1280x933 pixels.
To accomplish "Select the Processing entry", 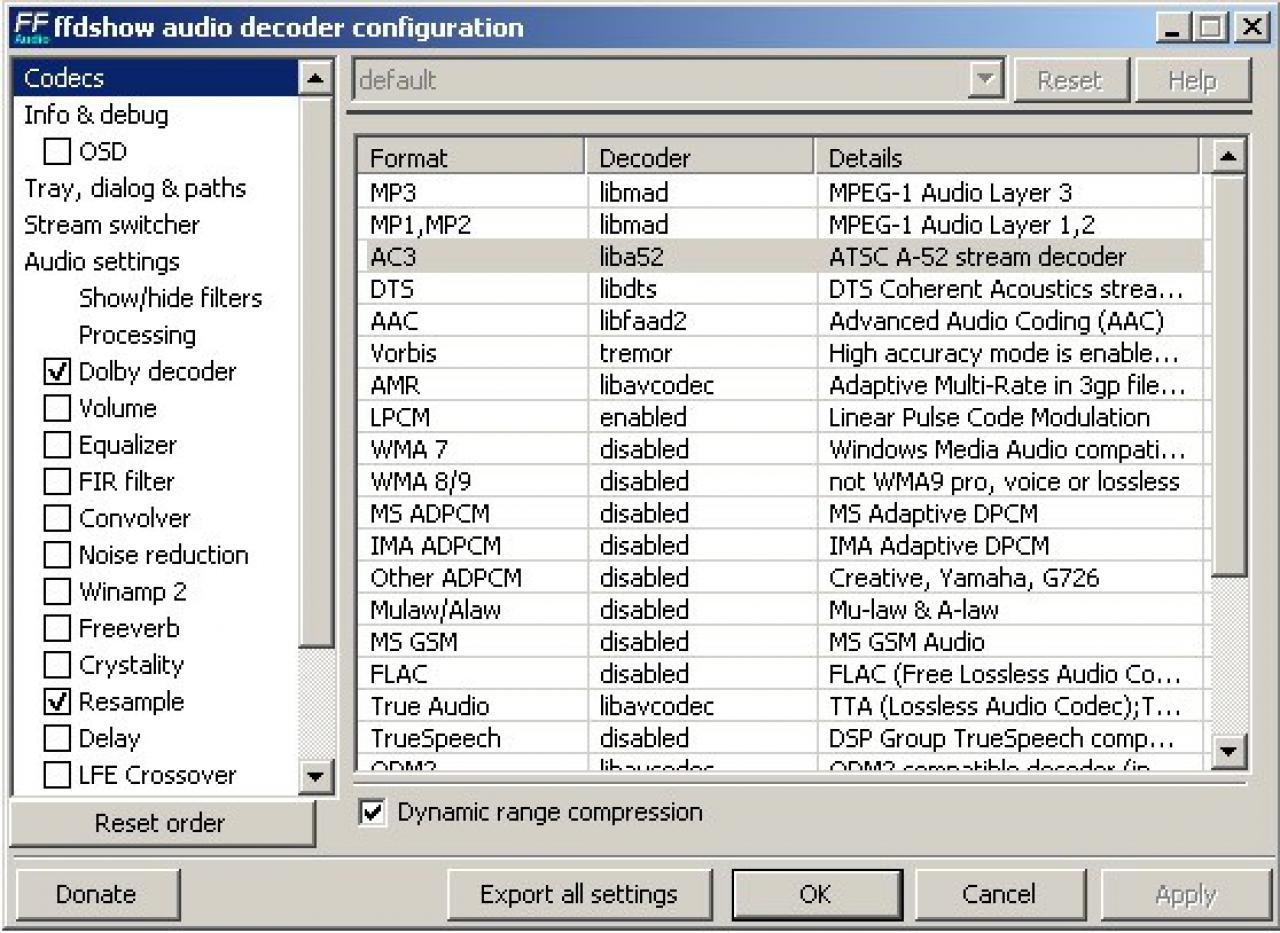I will pyautogui.click(x=137, y=335).
